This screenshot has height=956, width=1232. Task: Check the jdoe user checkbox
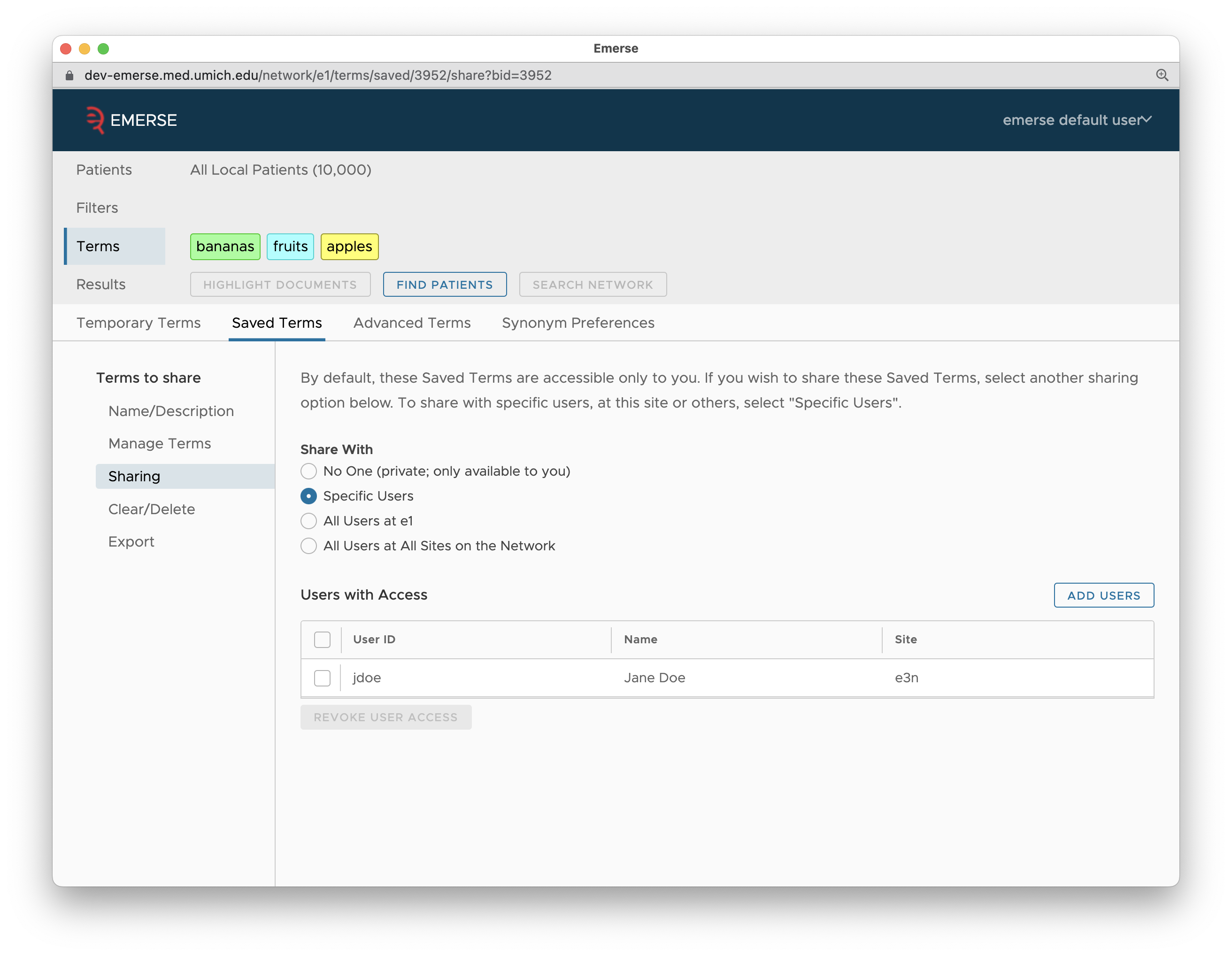tap(322, 677)
